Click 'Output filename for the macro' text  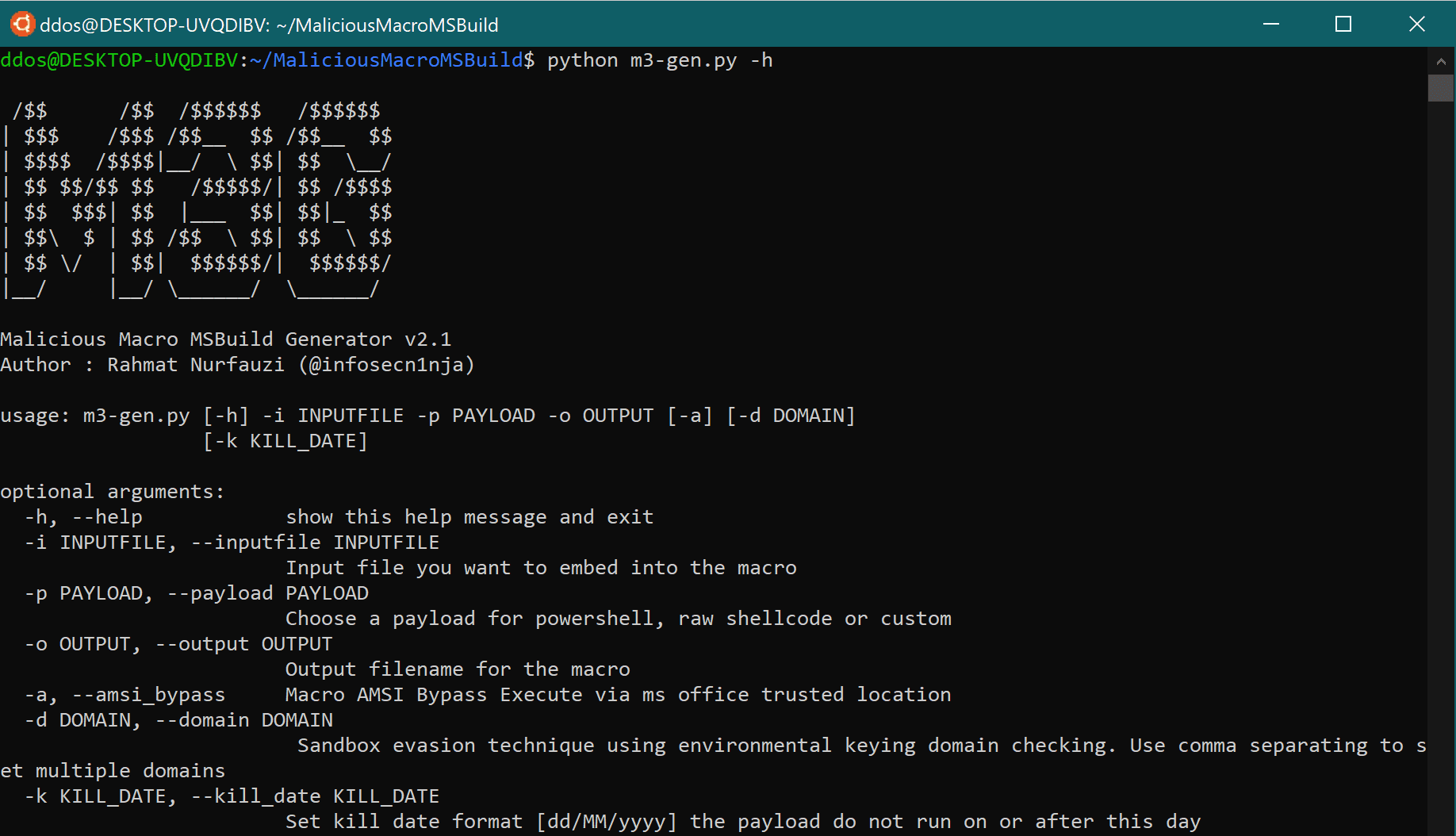458,669
